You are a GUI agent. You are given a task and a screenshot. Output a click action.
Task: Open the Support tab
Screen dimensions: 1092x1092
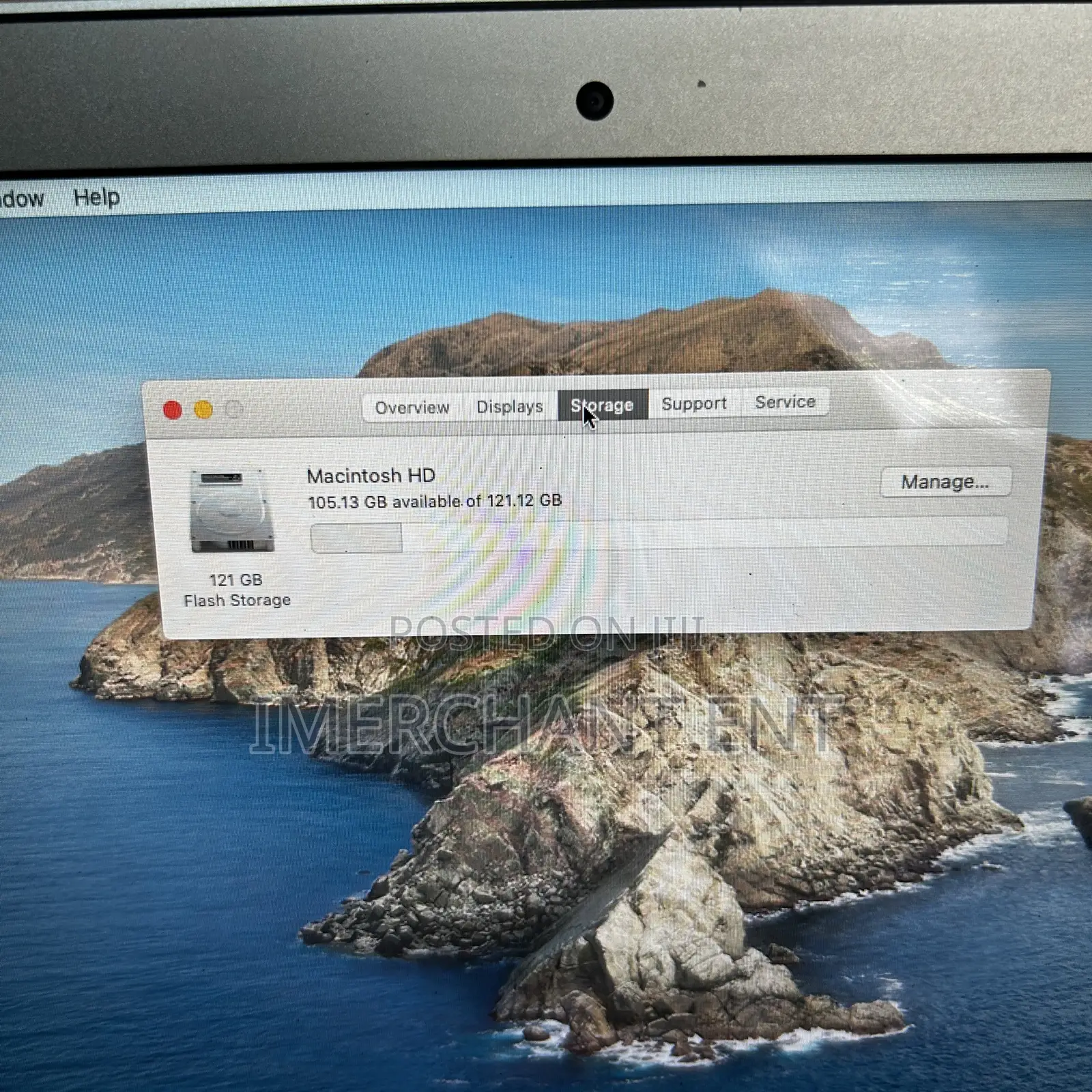694,403
